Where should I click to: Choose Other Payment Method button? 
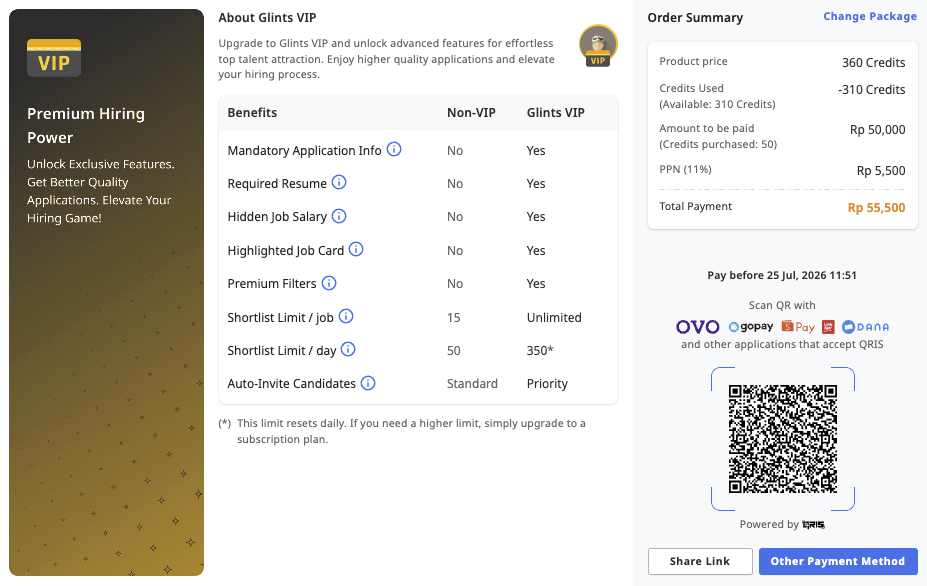[838, 561]
